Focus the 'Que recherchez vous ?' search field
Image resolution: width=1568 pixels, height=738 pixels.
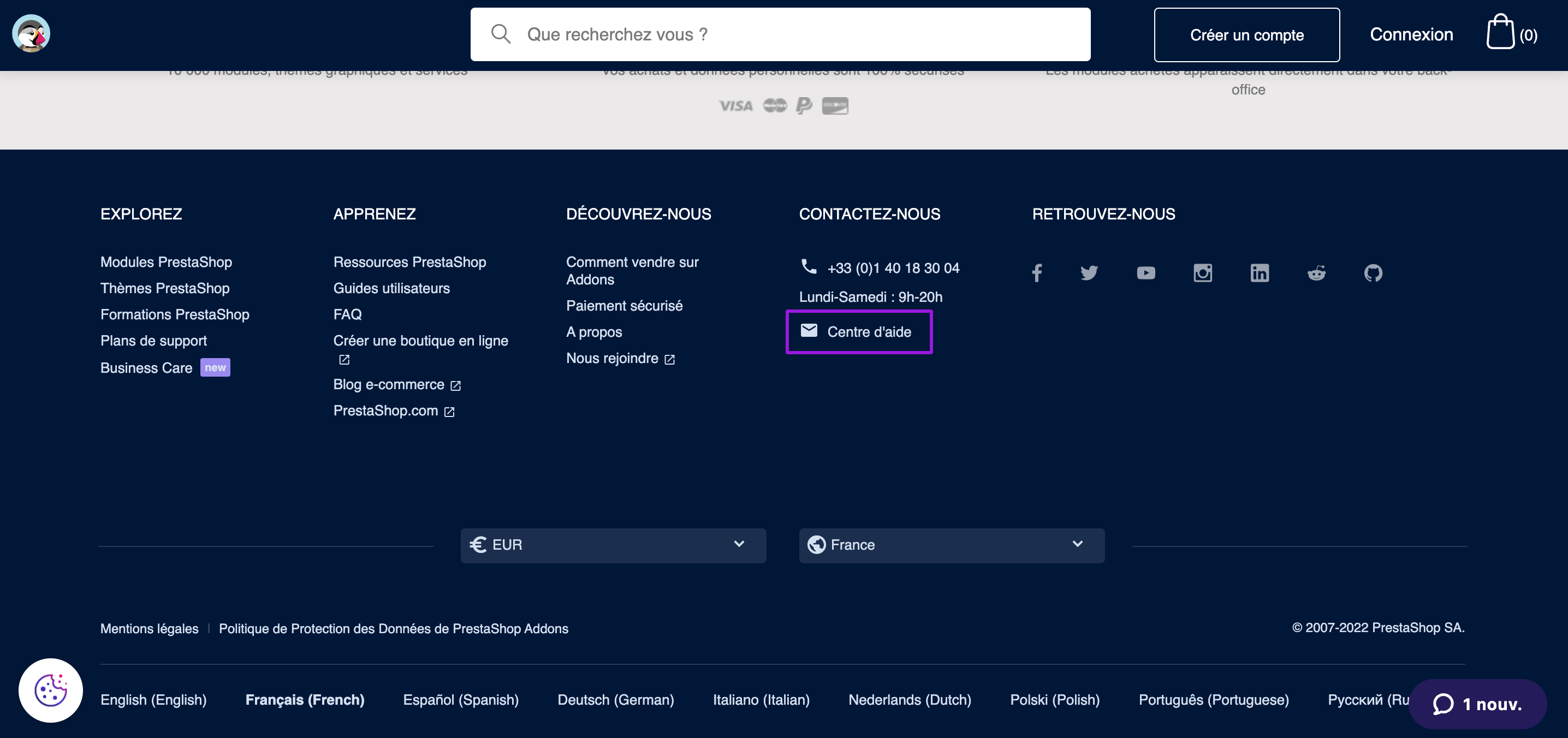(x=780, y=34)
